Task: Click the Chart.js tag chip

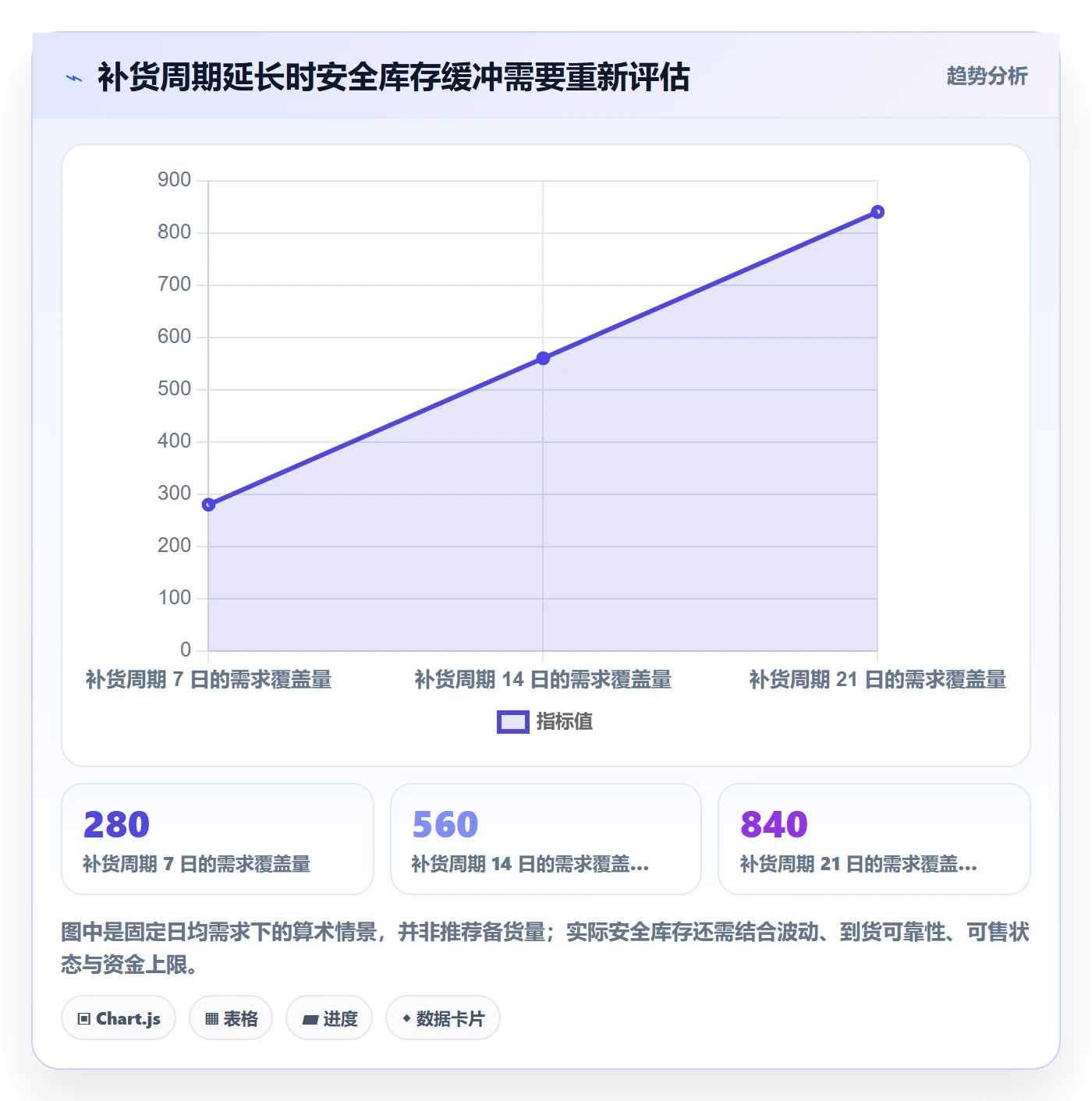Action: (119, 1018)
